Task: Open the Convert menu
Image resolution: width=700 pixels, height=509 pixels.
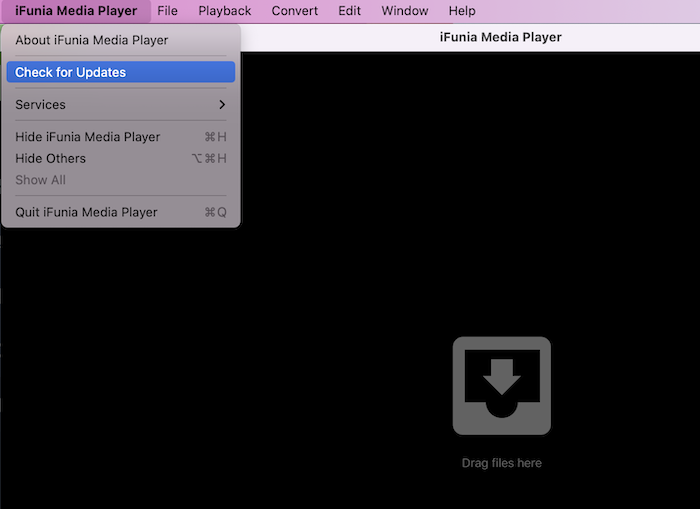Action: (295, 11)
